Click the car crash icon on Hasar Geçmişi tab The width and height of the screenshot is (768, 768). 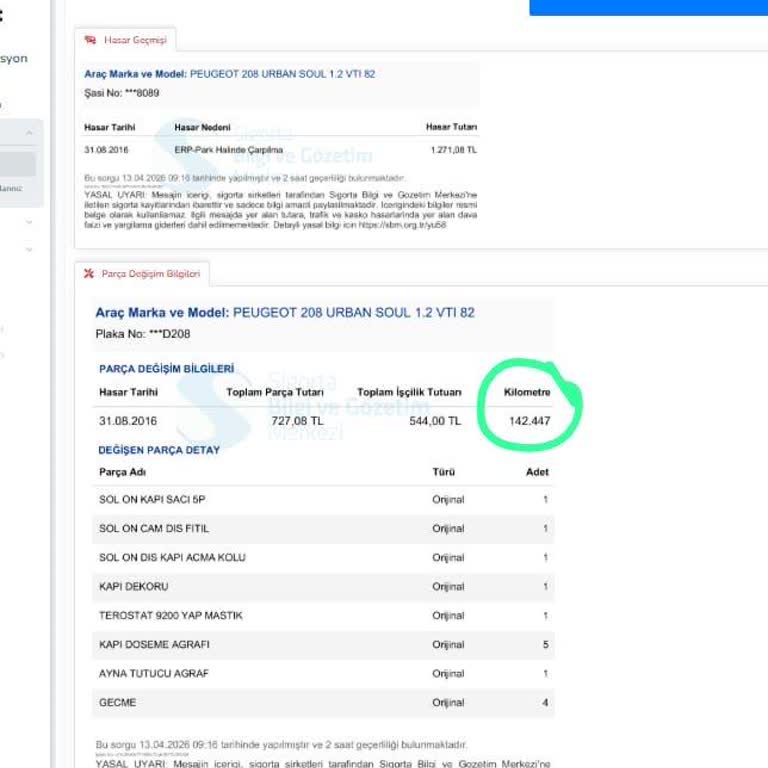91,40
